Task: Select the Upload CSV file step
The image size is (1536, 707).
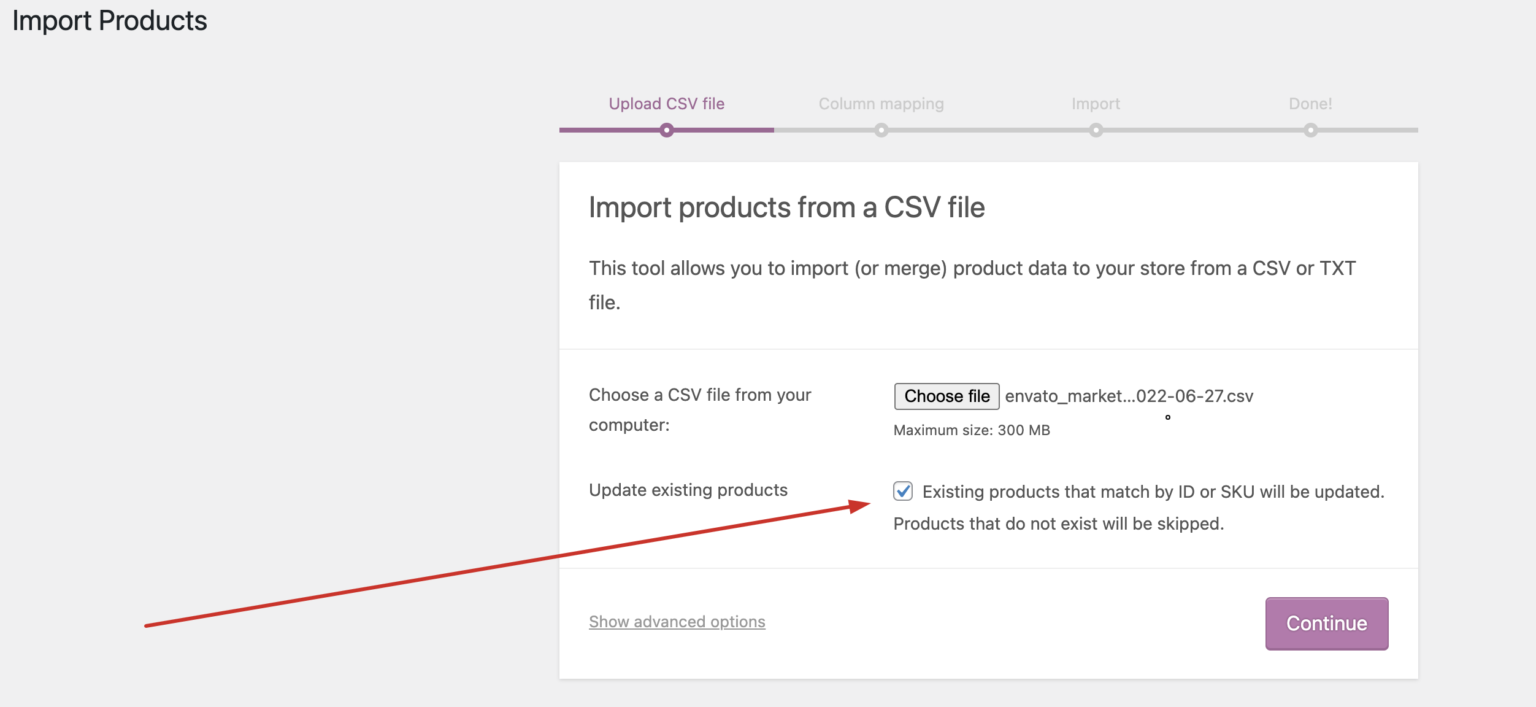Action: (666, 103)
